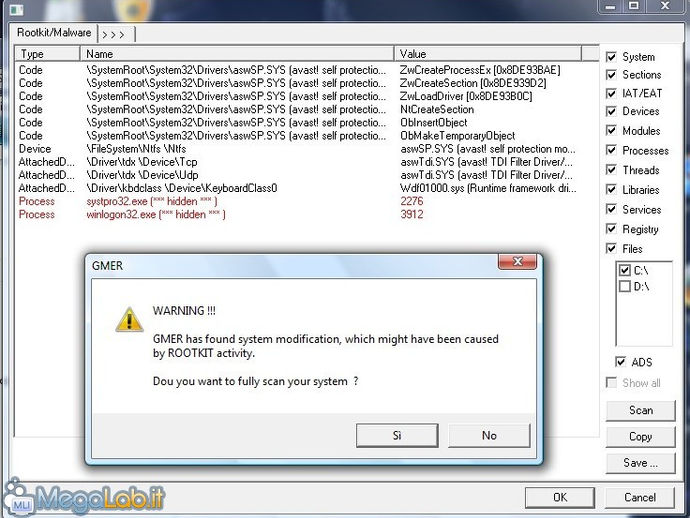Uncheck the System checkbox
This screenshot has width=690, height=518.
point(611,57)
